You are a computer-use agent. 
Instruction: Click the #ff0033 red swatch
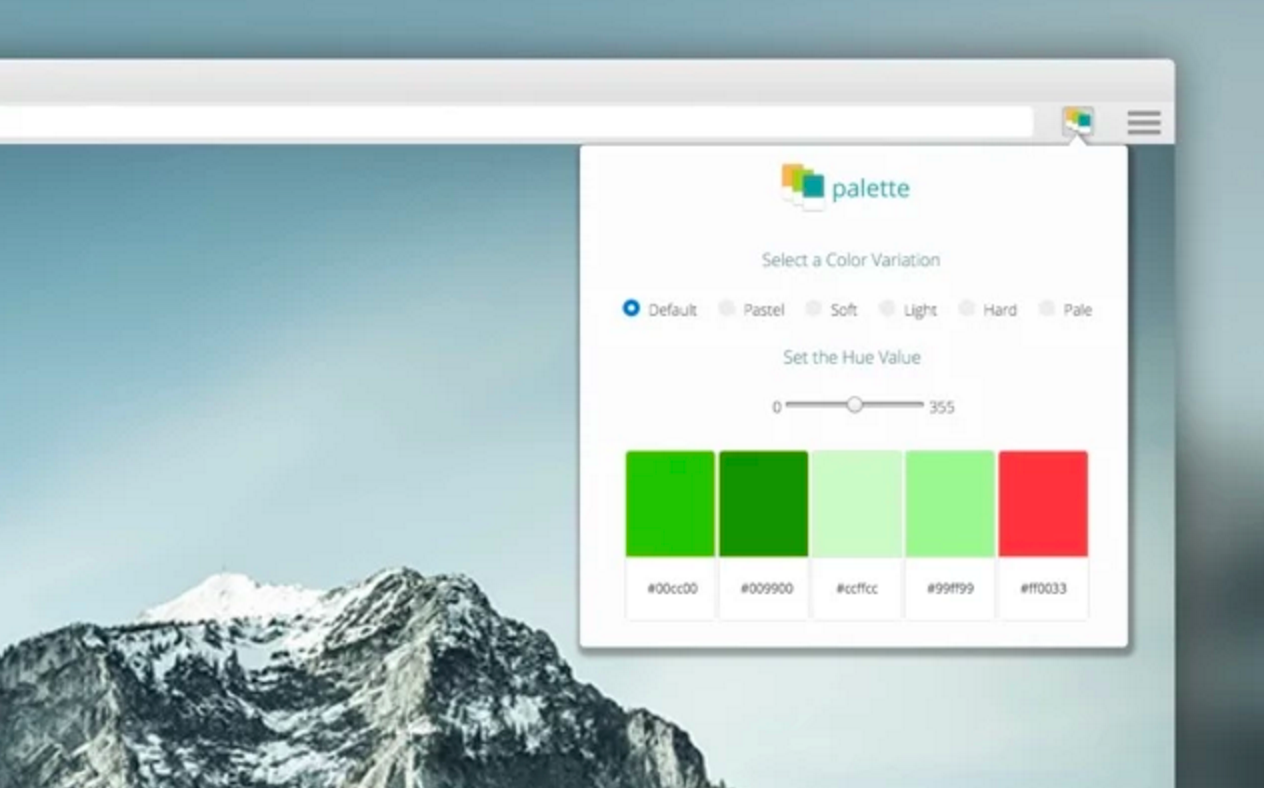(x=1043, y=503)
